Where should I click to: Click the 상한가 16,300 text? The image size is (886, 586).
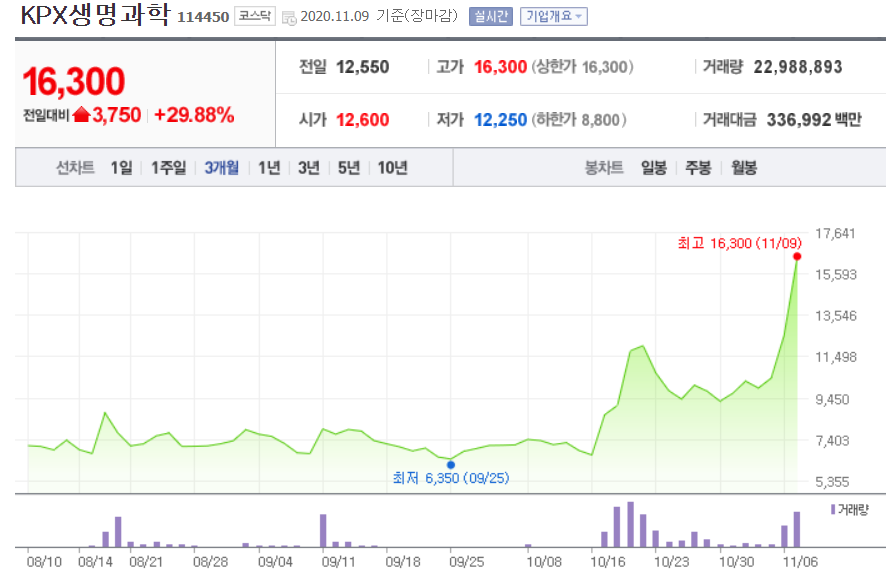point(582,67)
